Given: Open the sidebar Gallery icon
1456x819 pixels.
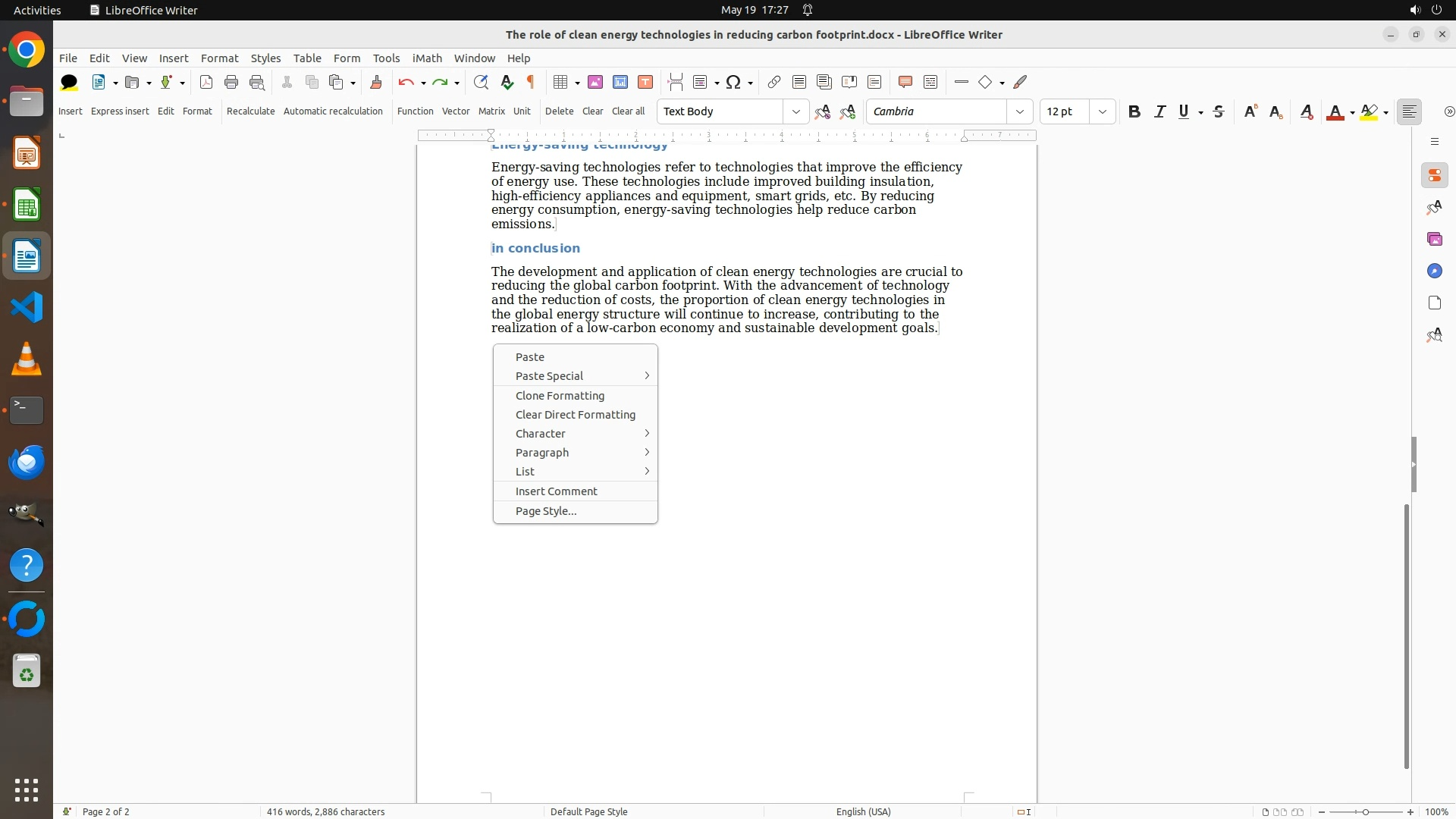Looking at the screenshot, I should [1434, 239].
